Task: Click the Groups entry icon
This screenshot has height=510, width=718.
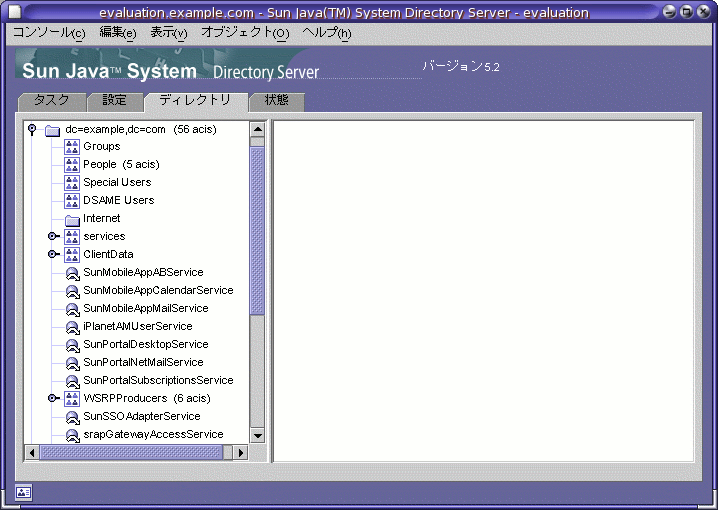Action: [72, 147]
